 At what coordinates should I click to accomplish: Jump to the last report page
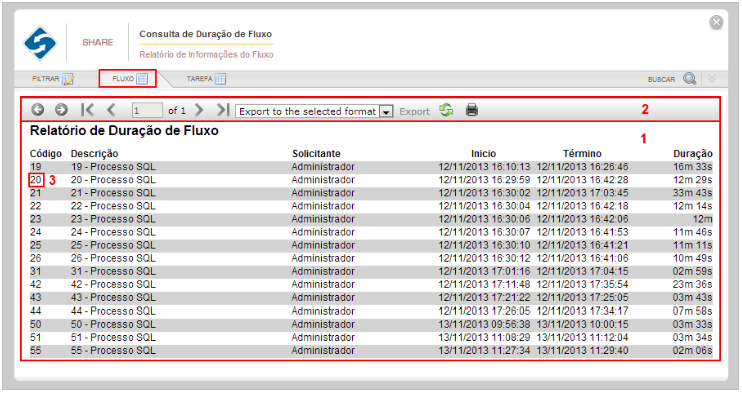click(x=223, y=110)
